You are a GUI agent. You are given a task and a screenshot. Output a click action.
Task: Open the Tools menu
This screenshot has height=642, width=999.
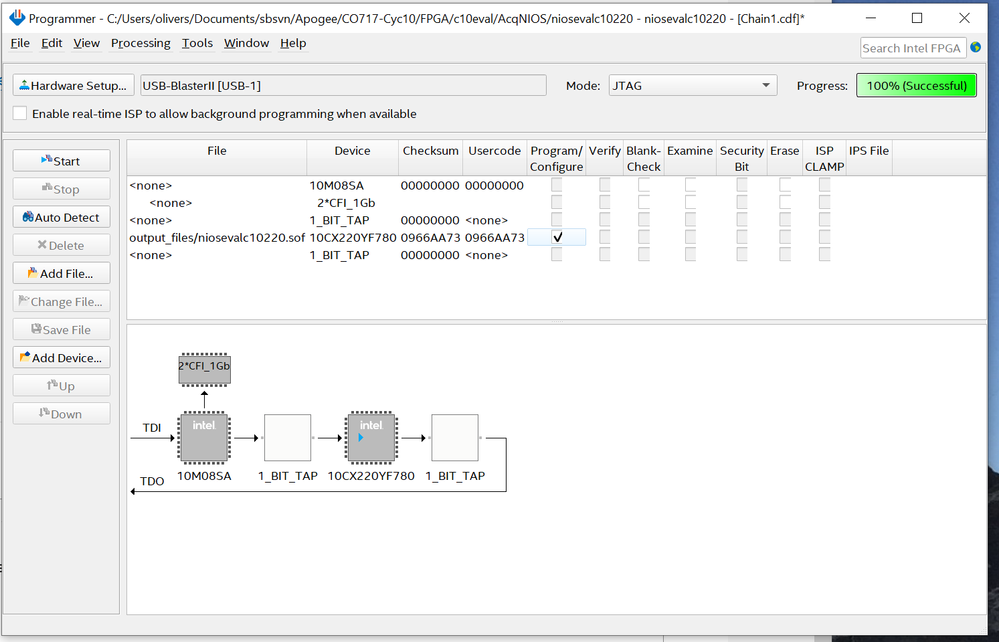(197, 43)
